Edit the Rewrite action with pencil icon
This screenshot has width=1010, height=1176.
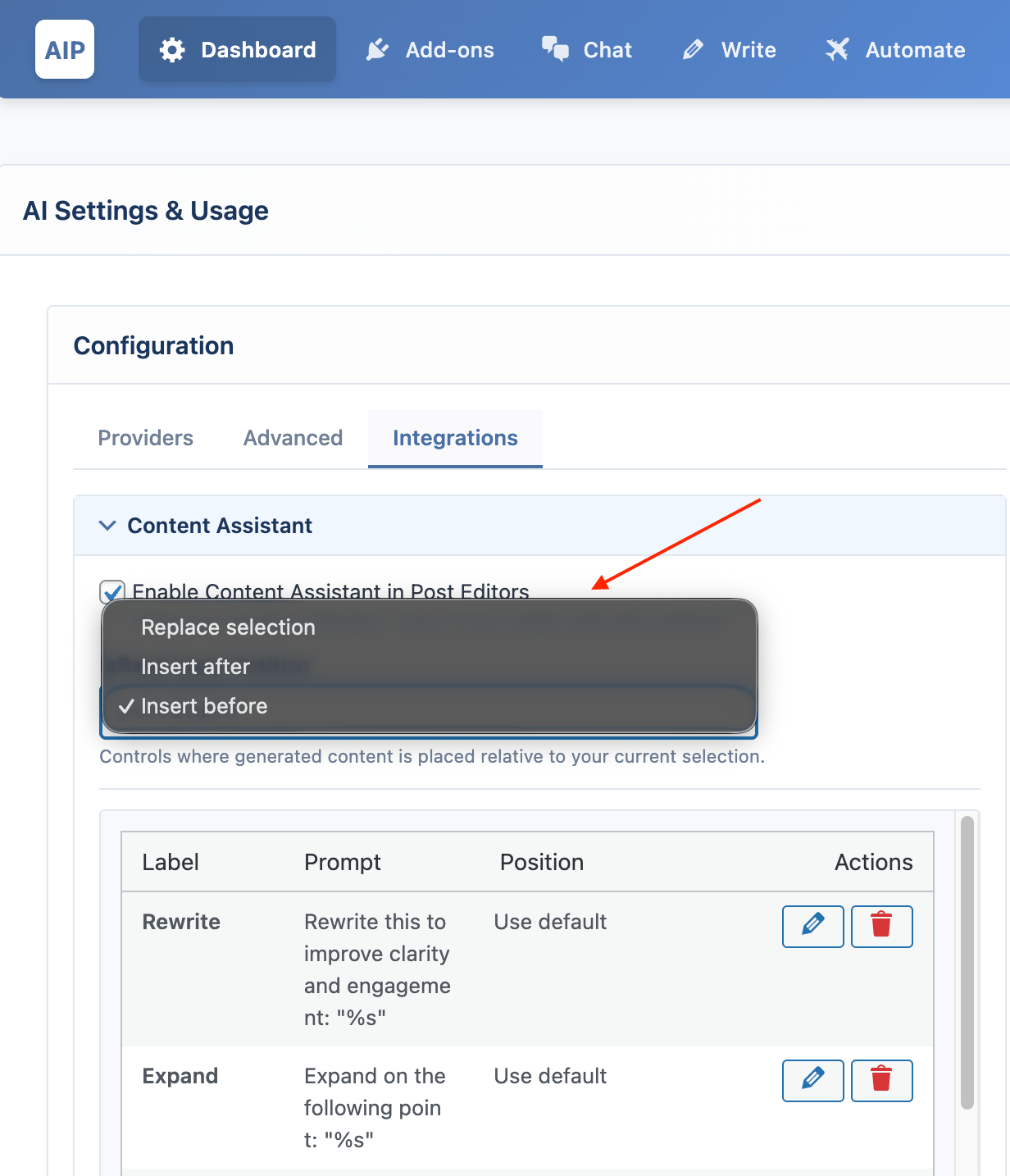click(x=812, y=926)
